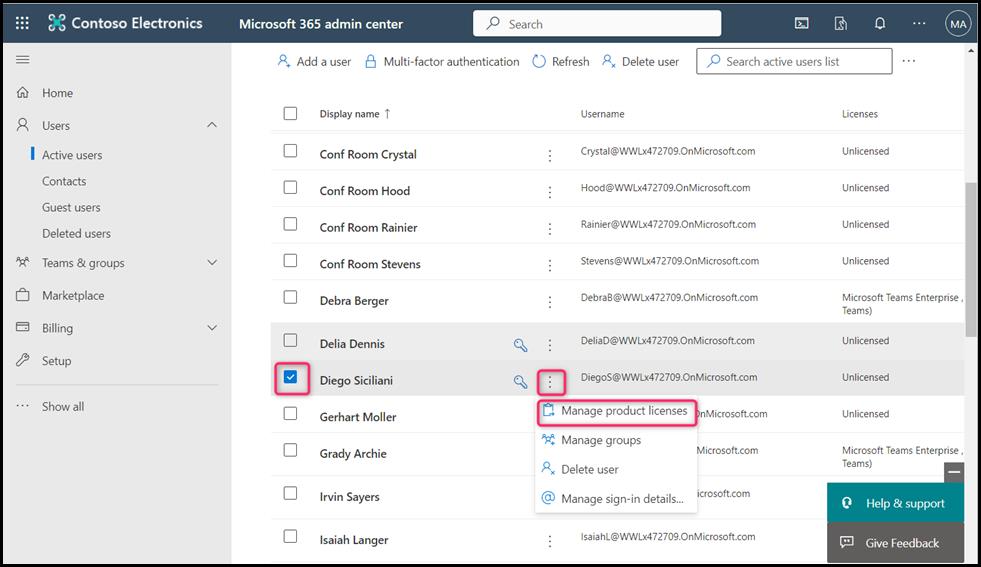
Task: Click the notifications bell icon
Action: (x=880, y=23)
